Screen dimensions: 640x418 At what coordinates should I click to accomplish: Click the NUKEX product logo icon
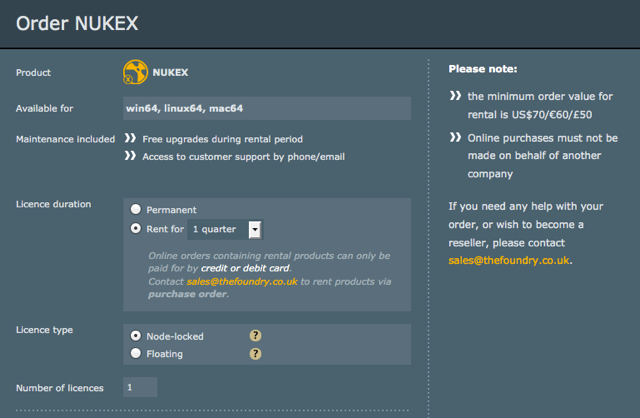click(136, 72)
